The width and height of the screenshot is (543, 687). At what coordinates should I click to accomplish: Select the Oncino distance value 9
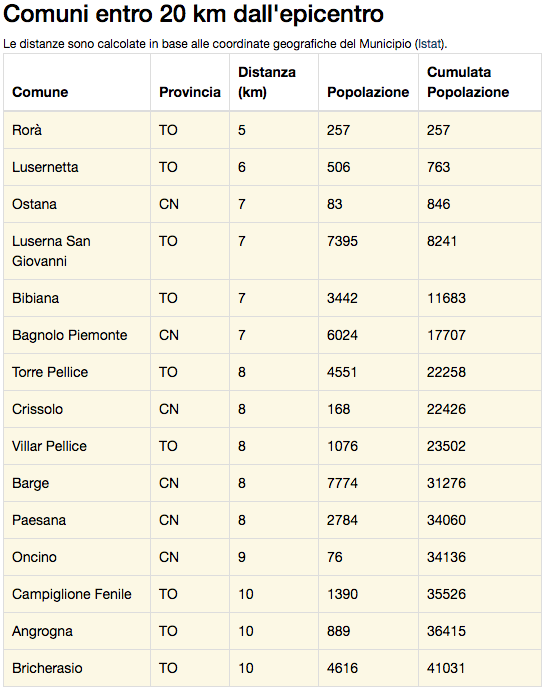click(x=242, y=557)
